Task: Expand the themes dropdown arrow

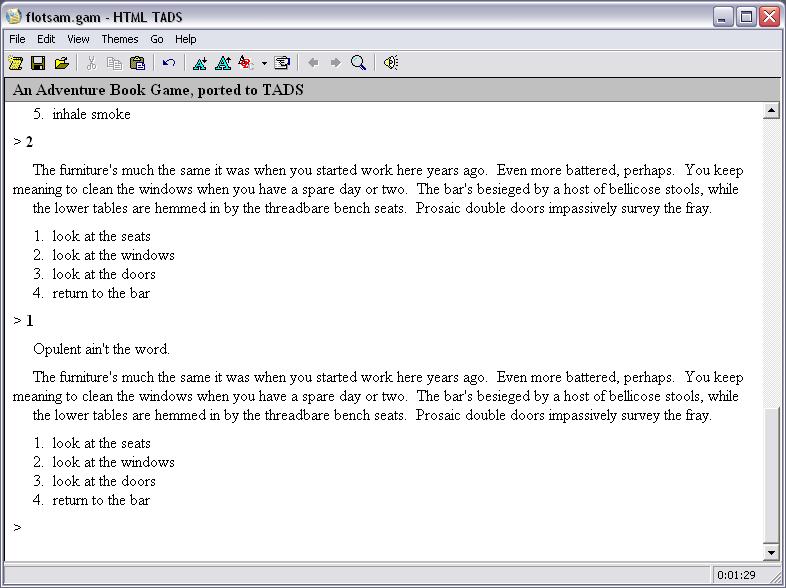Action: point(264,64)
